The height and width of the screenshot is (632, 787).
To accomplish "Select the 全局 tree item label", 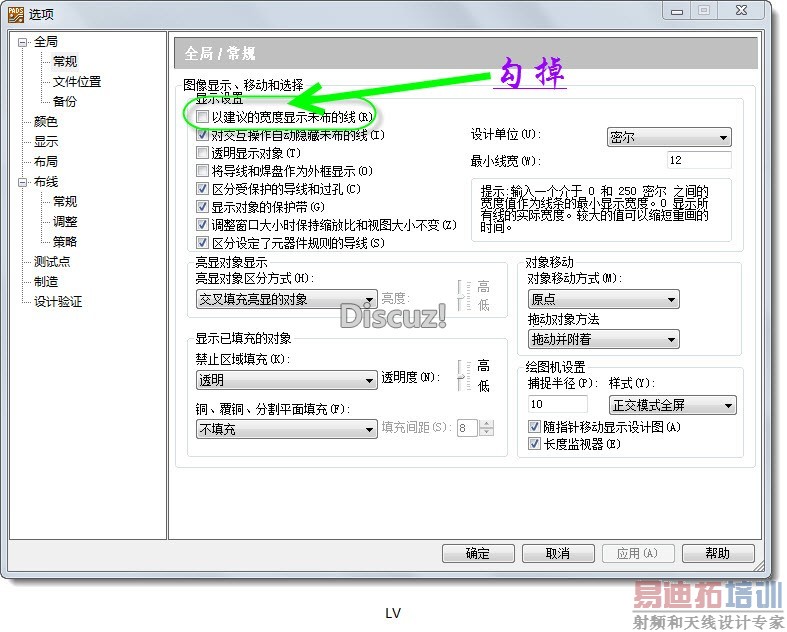I will (x=45, y=42).
